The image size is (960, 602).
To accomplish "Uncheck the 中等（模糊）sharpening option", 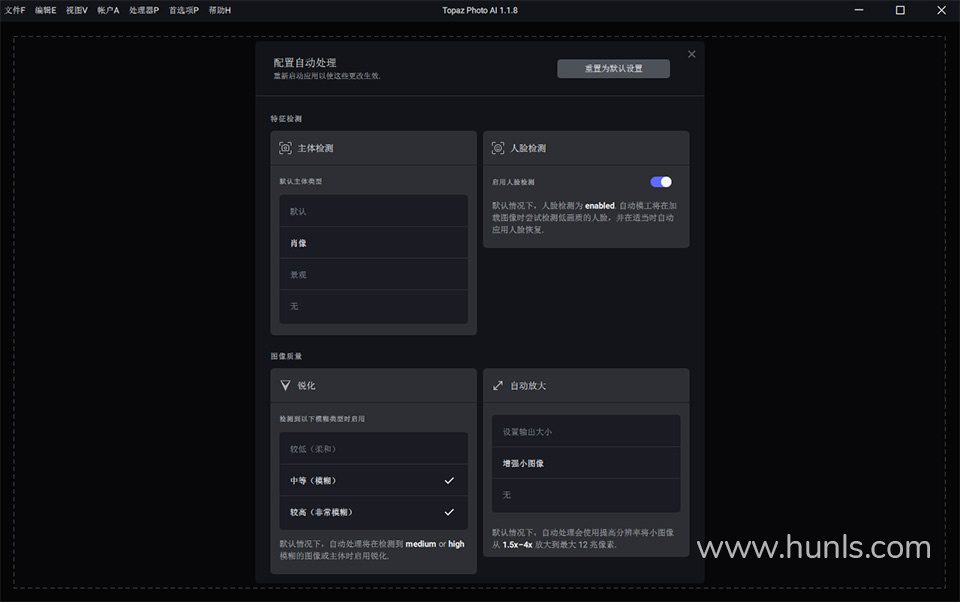I will 373,481.
